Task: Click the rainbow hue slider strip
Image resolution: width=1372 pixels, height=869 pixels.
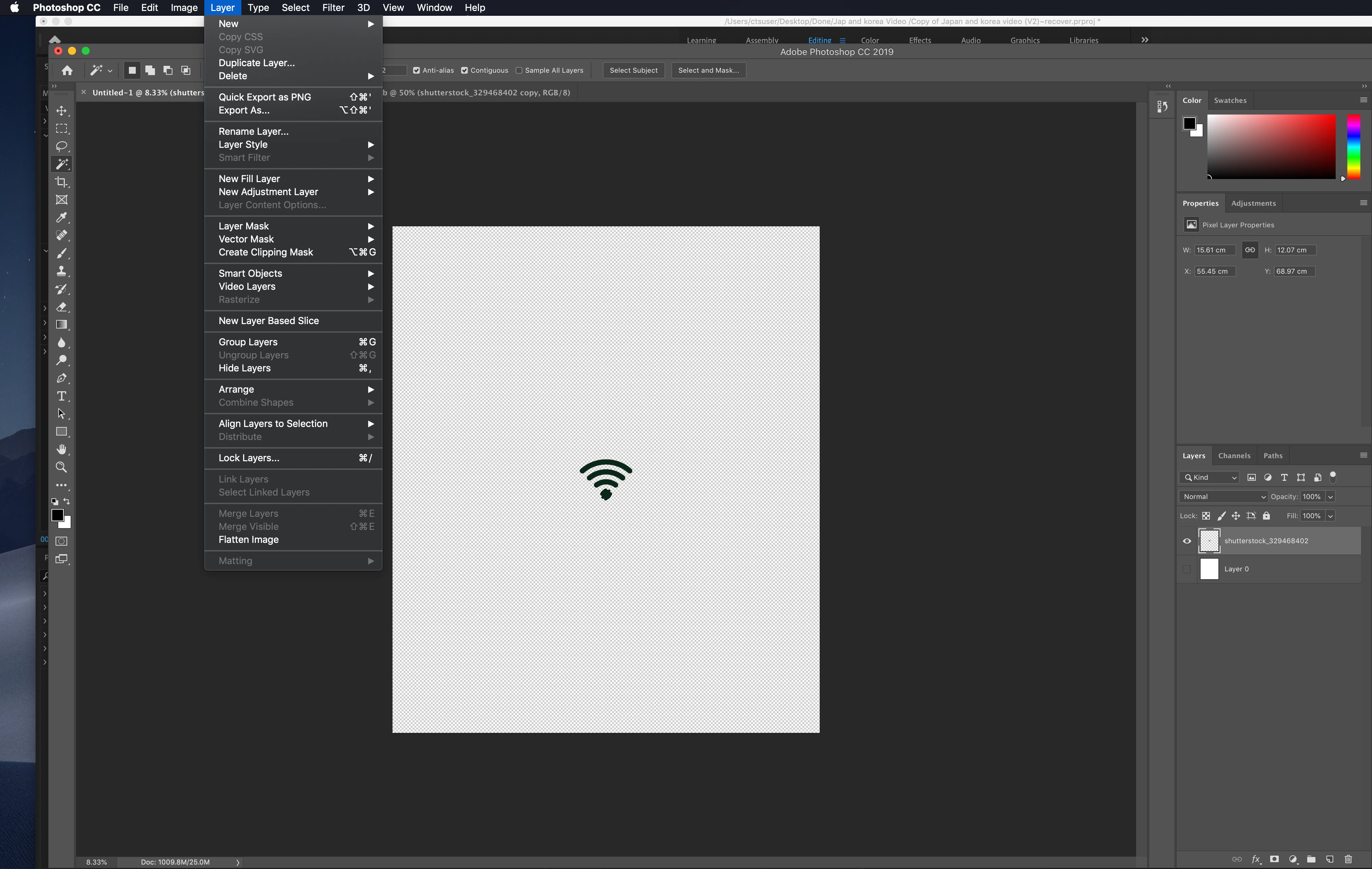Action: pos(1354,146)
